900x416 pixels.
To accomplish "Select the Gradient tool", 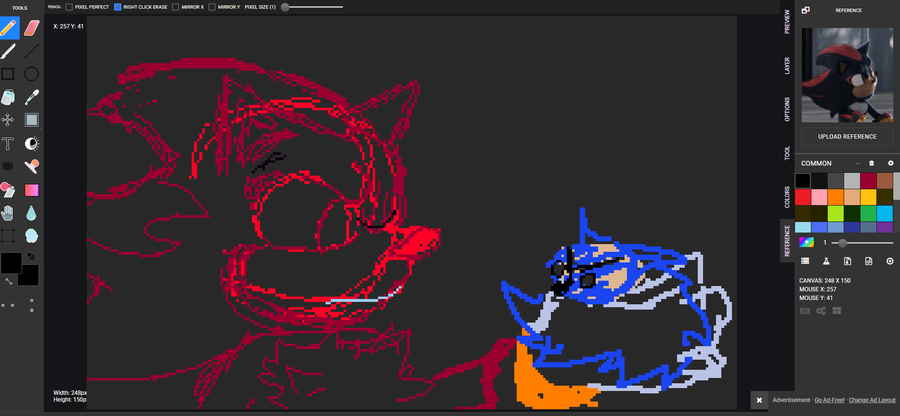I will (32, 190).
